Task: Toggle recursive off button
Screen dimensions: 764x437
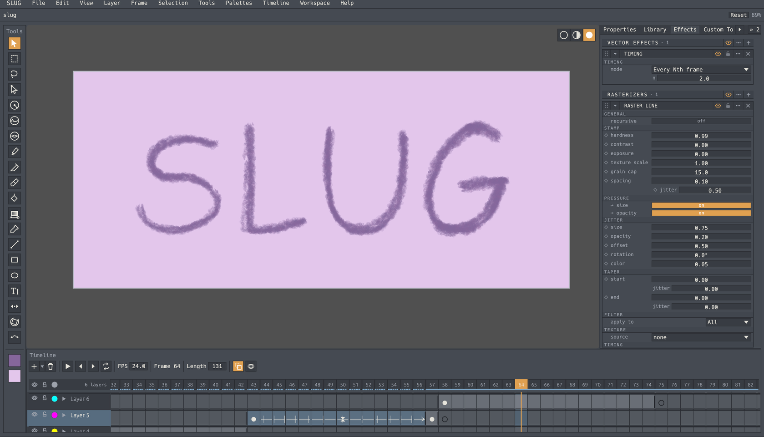Action: [x=701, y=121]
